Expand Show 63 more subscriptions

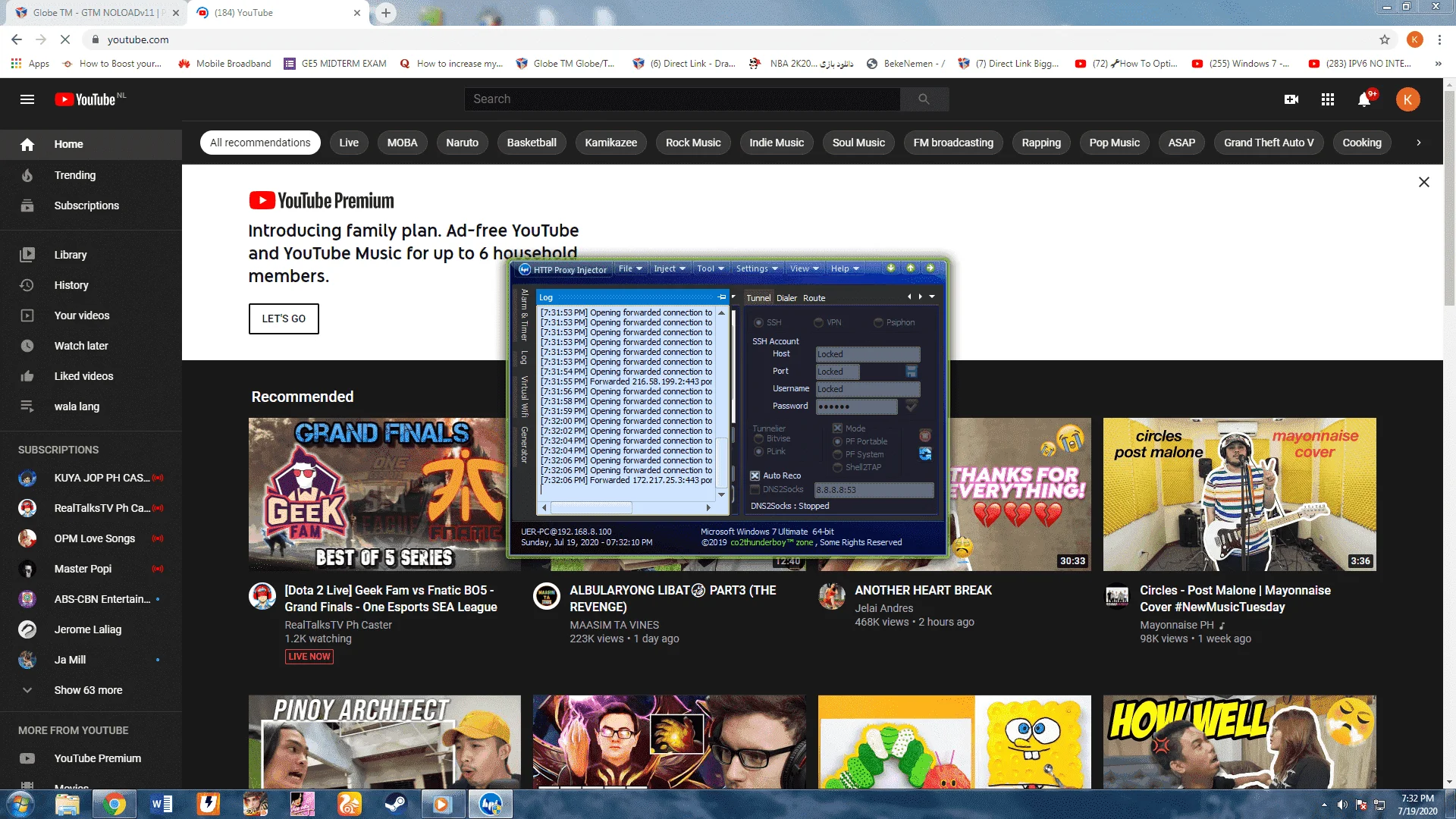click(91, 690)
